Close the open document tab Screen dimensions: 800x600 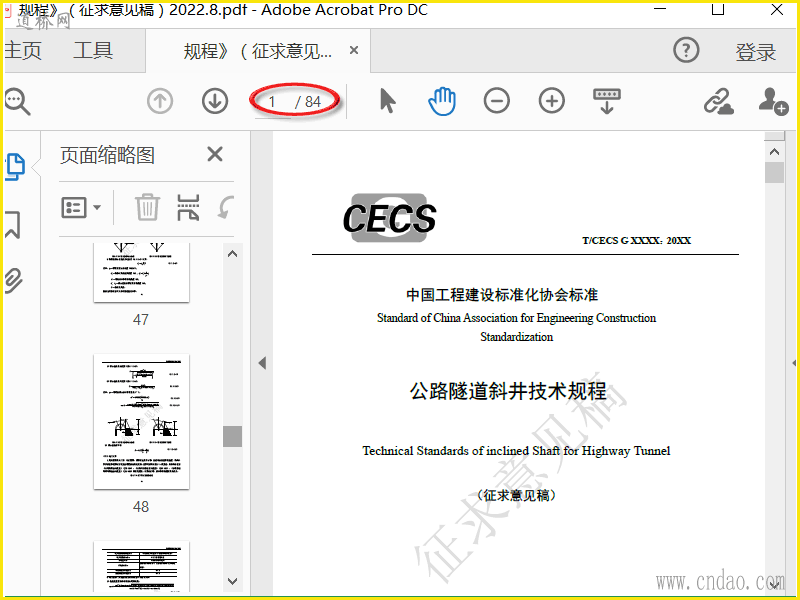(x=354, y=50)
